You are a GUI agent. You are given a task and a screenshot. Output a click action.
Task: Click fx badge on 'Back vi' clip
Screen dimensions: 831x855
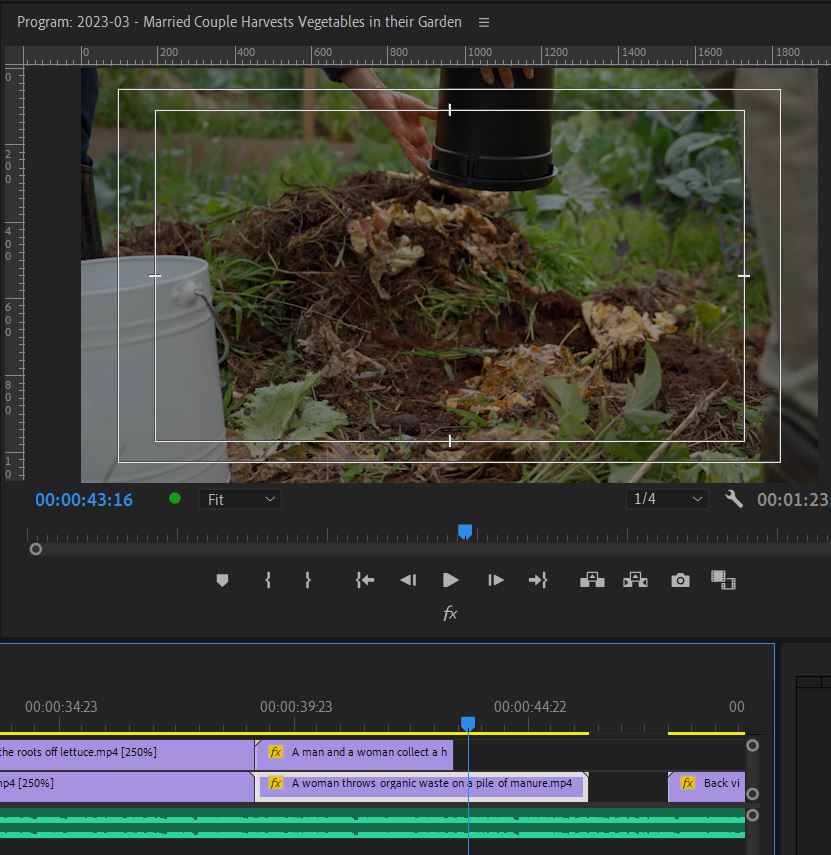click(x=688, y=783)
